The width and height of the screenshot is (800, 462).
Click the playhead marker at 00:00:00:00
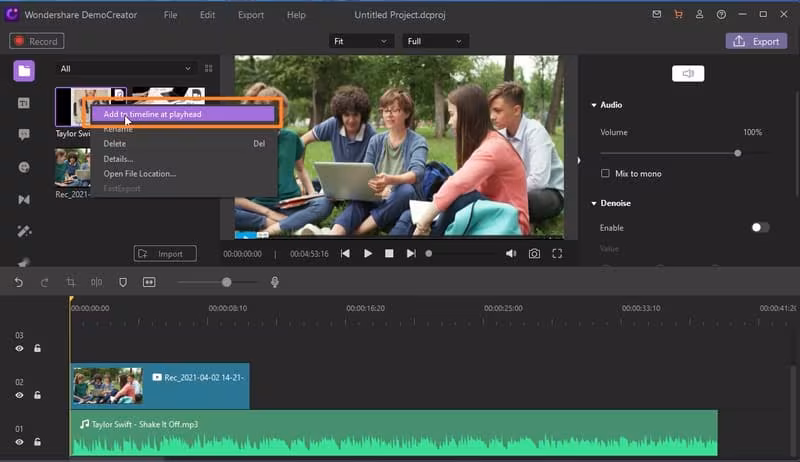click(71, 299)
